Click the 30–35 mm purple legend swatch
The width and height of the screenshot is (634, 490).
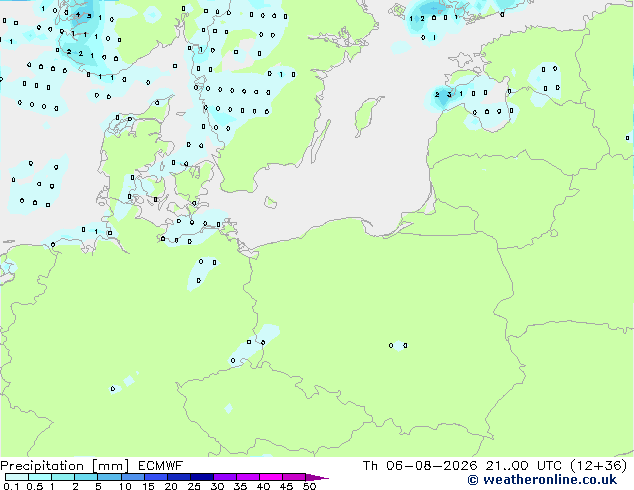click(x=224, y=477)
